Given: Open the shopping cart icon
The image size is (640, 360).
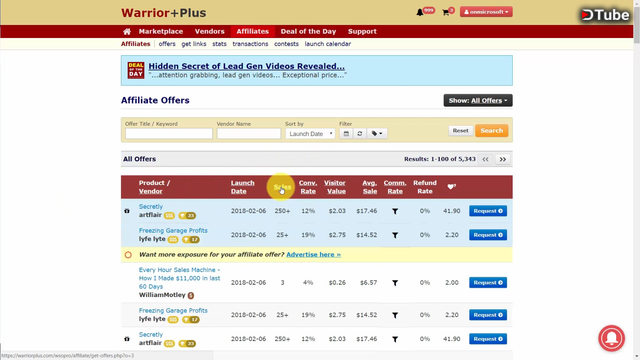Looking at the screenshot, I should 445,13.
